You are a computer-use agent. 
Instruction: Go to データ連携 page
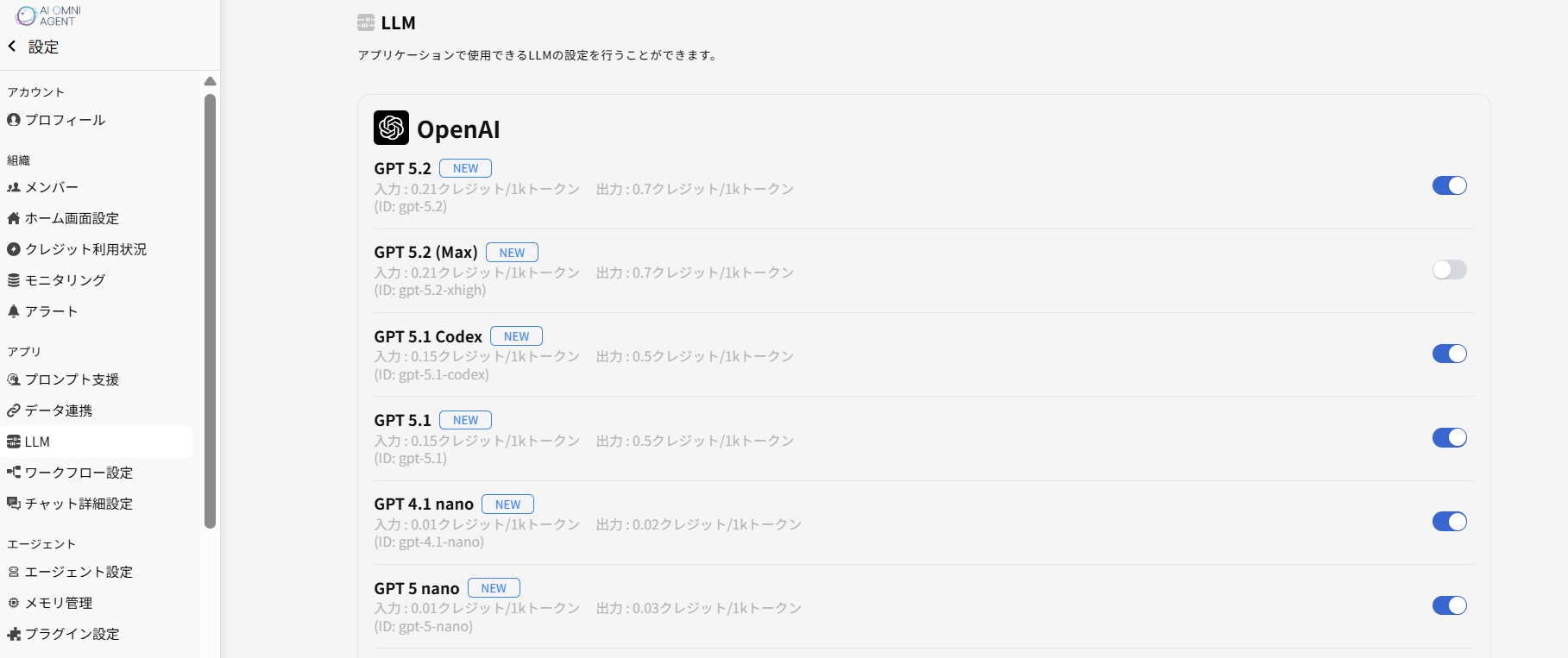pyautogui.click(x=97, y=410)
